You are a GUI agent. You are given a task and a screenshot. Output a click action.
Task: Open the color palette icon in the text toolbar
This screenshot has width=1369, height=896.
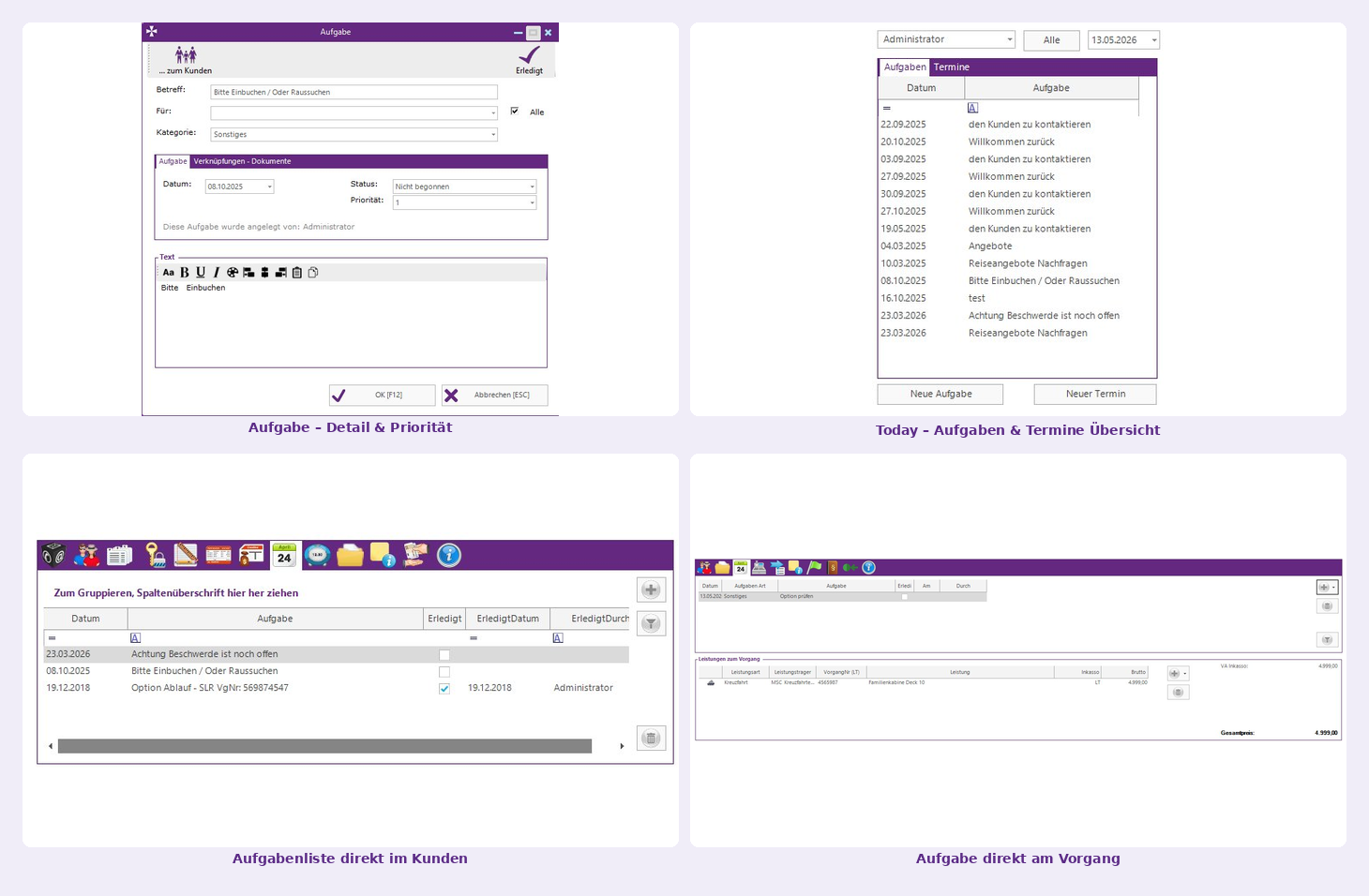[x=233, y=272]
